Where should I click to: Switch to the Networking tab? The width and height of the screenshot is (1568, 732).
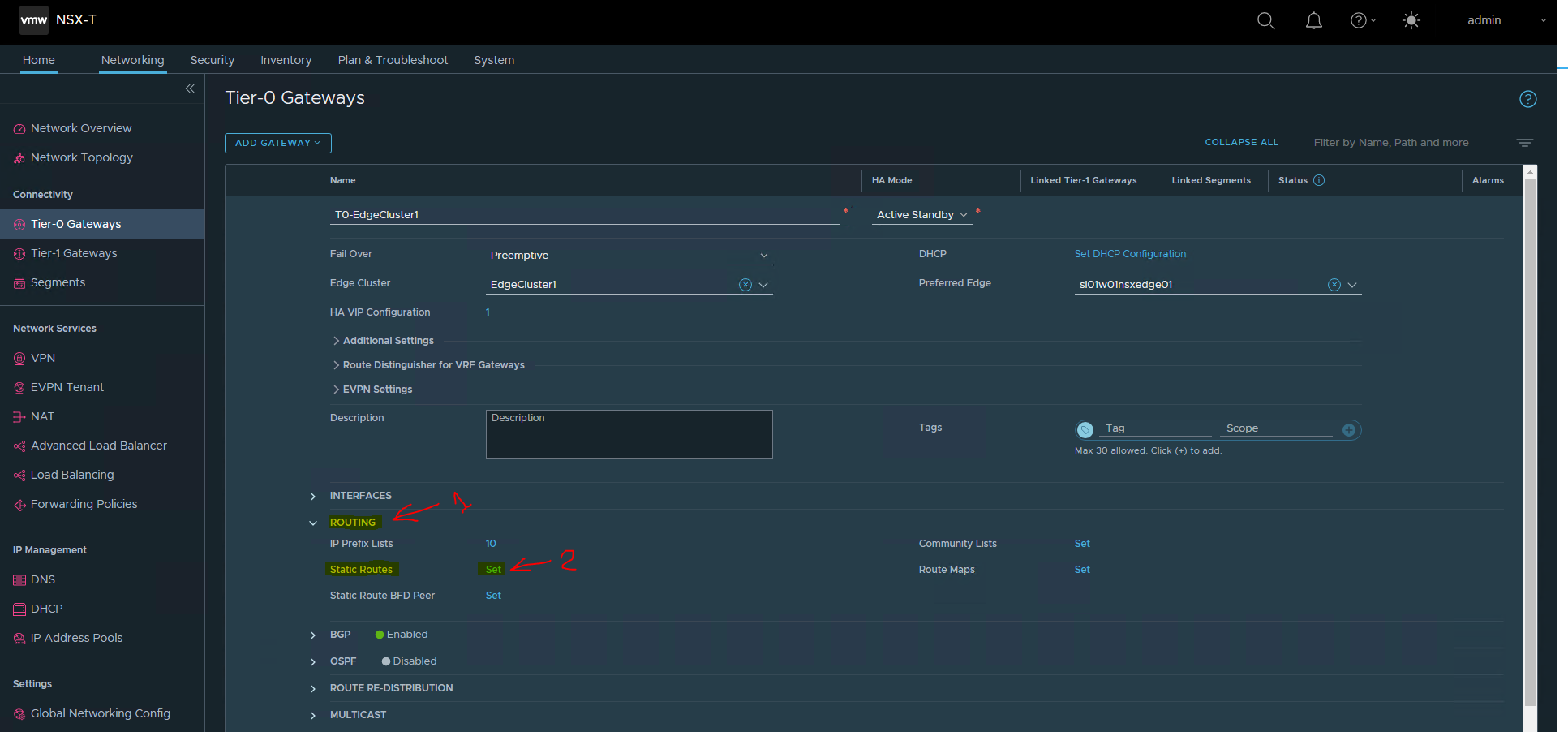tap(133, 60)
